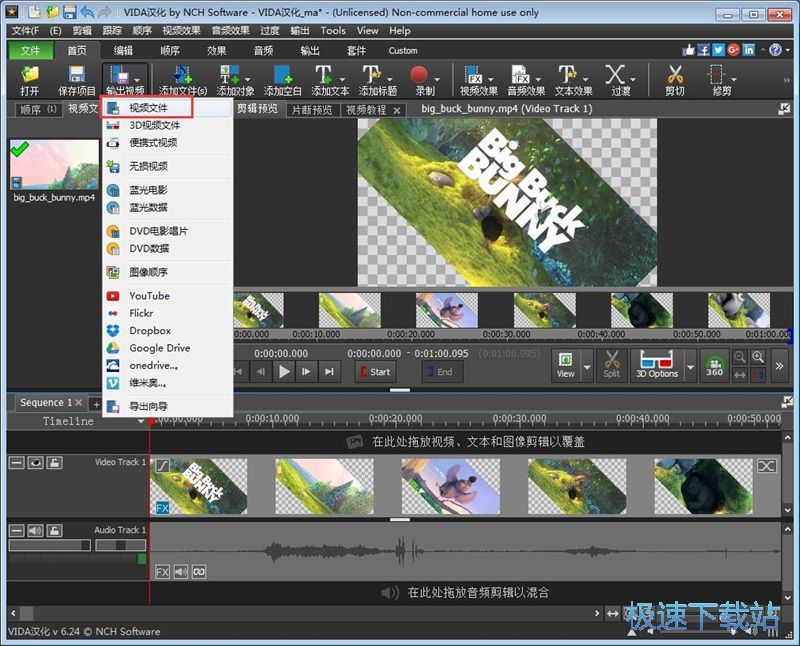Open a project with 打开 icon
The image size is (800, 646).
coord(29,81)
